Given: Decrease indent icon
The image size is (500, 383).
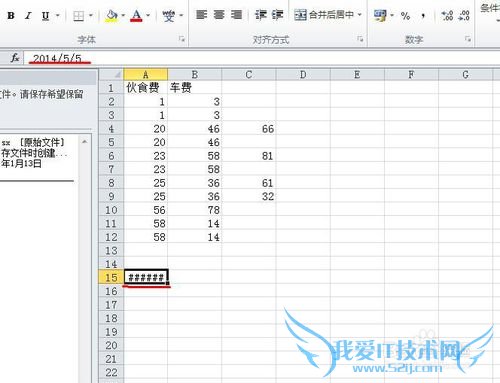Looking at the screenshot, I should tap(261, 15).
